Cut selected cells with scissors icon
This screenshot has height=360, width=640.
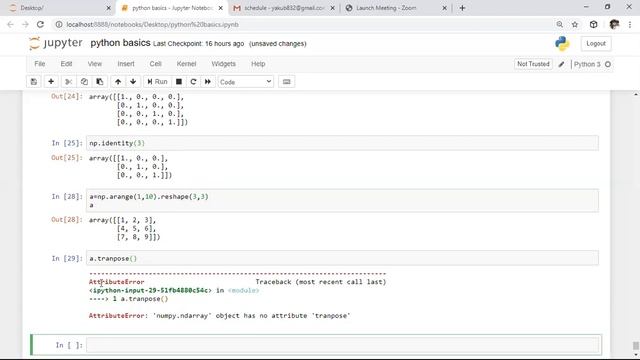click(x=69, y=82)
